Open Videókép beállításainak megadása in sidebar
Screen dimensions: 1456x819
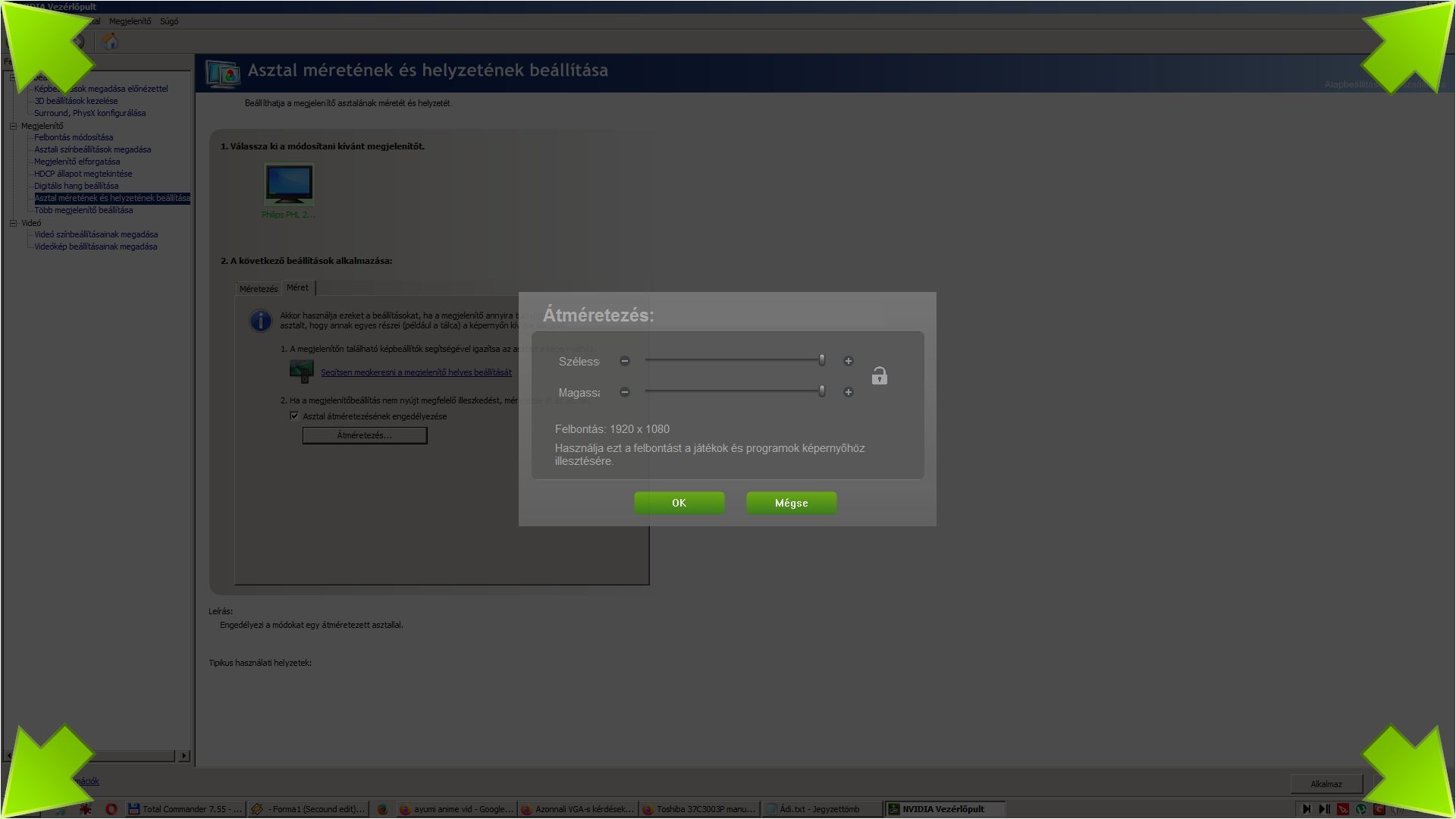coord(96,246)
